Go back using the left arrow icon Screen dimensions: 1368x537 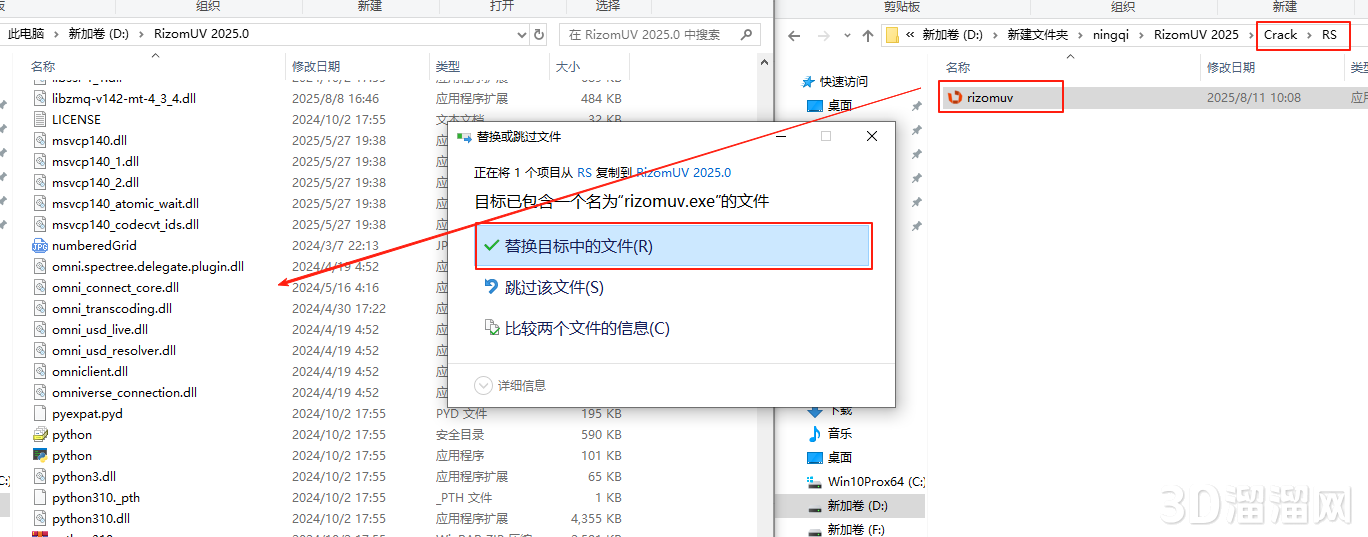(794, 35)
